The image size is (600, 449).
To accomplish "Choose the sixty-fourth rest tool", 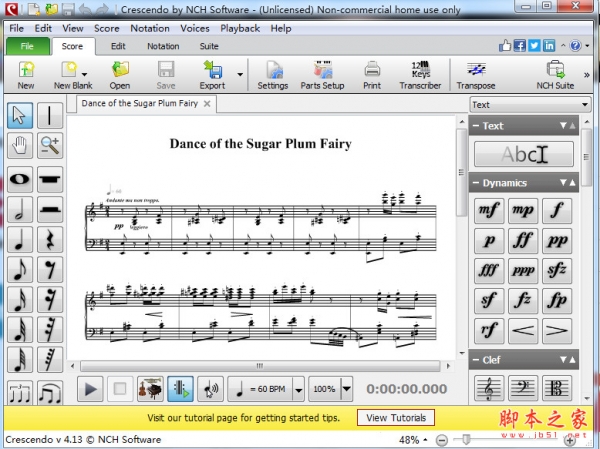I will pyautogui.click(x=50, y=360).
